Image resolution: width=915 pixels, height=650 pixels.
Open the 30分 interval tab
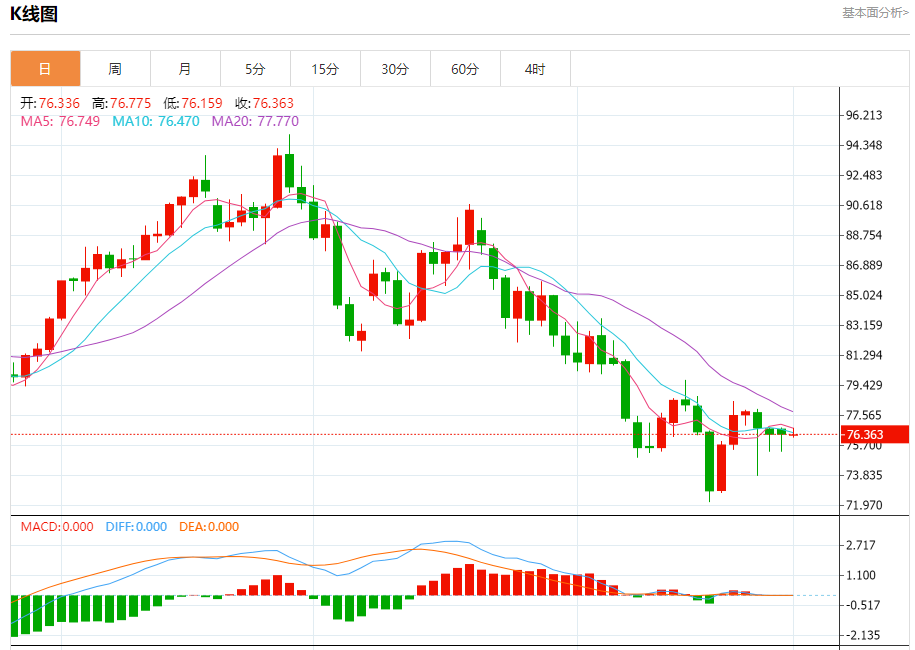click(x=396, y=69)
